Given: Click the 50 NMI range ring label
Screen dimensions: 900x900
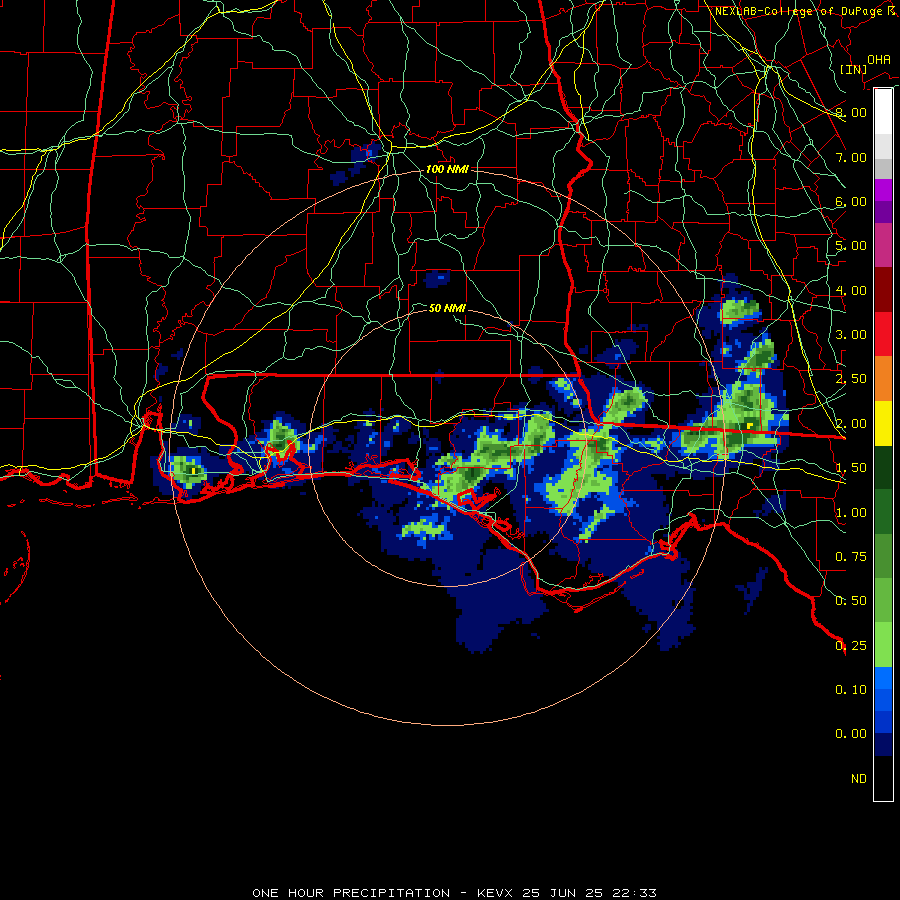Looking at the screenshot, I should click(x=447, y=308).
